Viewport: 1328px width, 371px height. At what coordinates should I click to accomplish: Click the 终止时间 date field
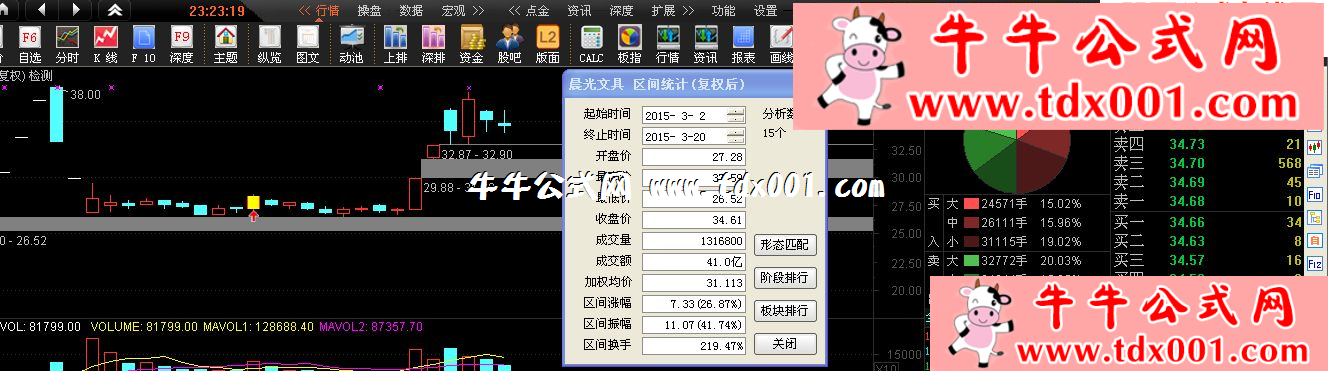pyautogui.click(x=693, y=136)
